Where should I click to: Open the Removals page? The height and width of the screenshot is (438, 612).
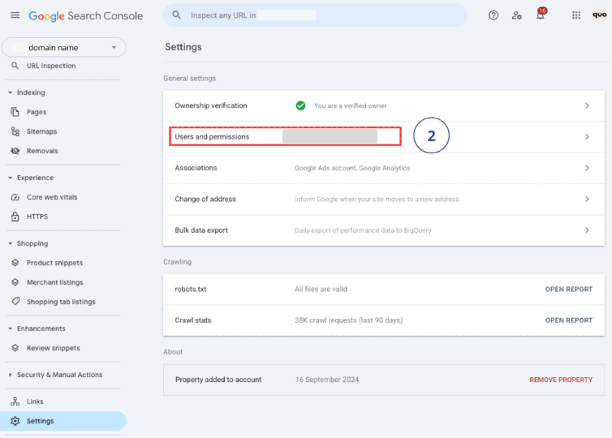click(42, 151)
